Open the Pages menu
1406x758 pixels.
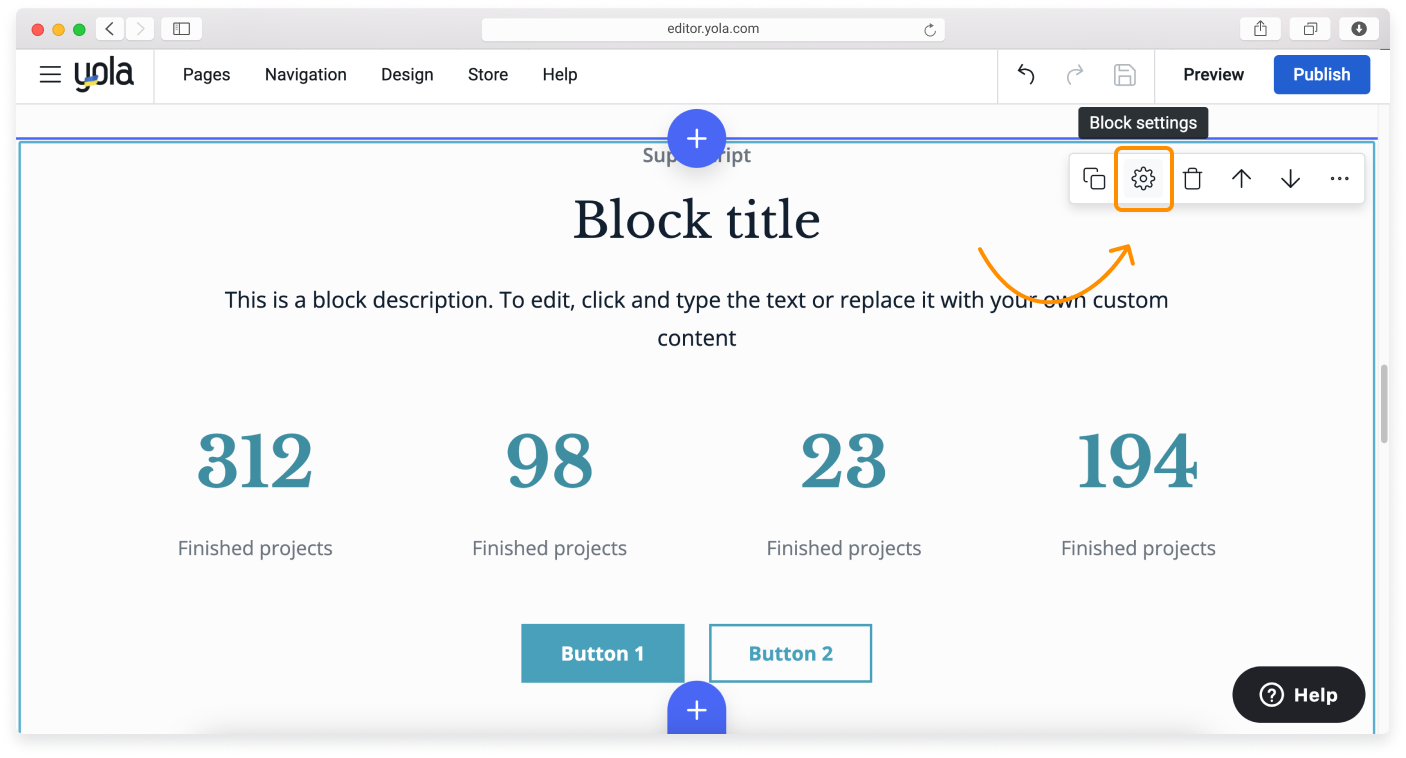coord(206,75)
